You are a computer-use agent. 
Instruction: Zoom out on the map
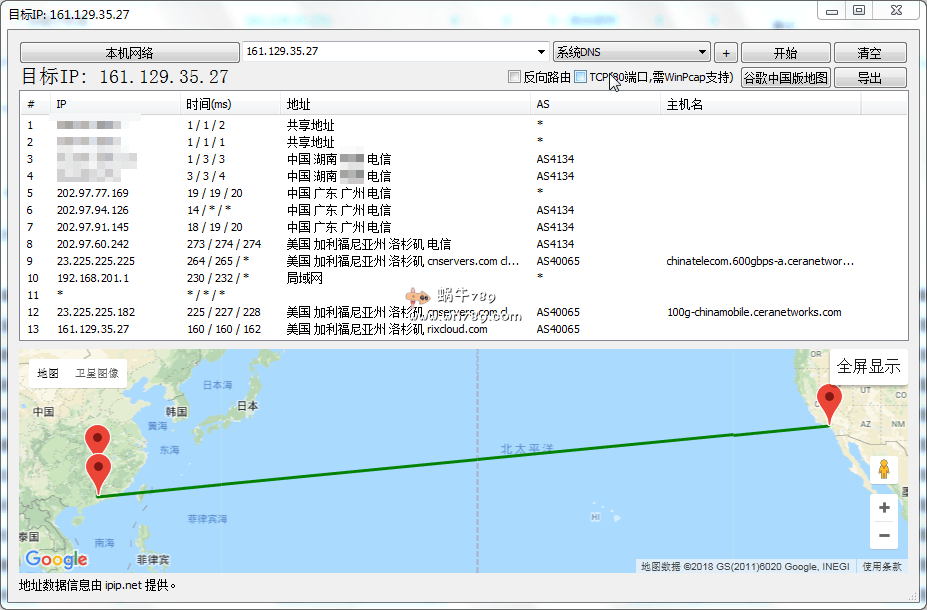tap(883, 536)
